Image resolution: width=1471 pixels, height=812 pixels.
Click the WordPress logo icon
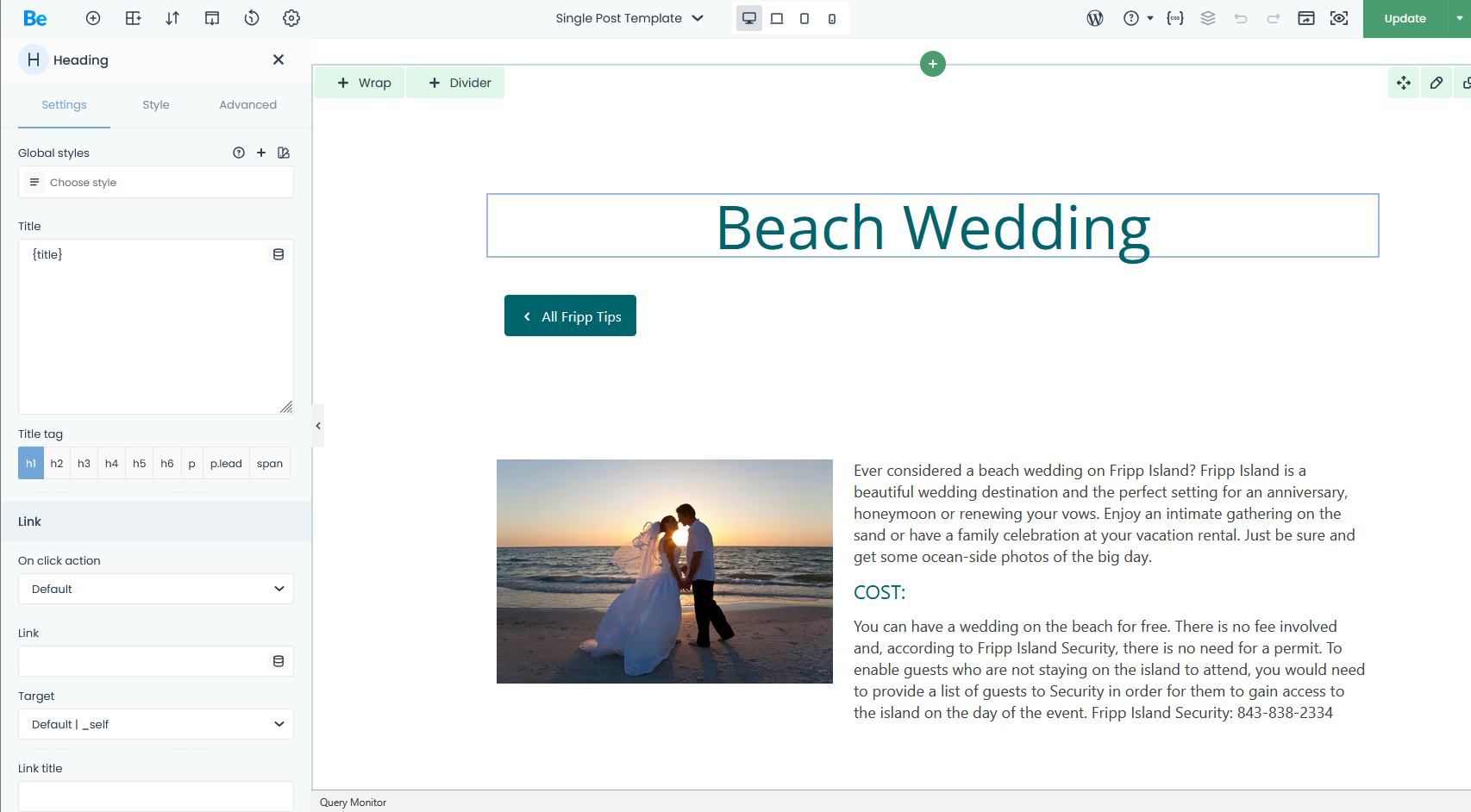pyautogui.click(x=1095, y=18)
